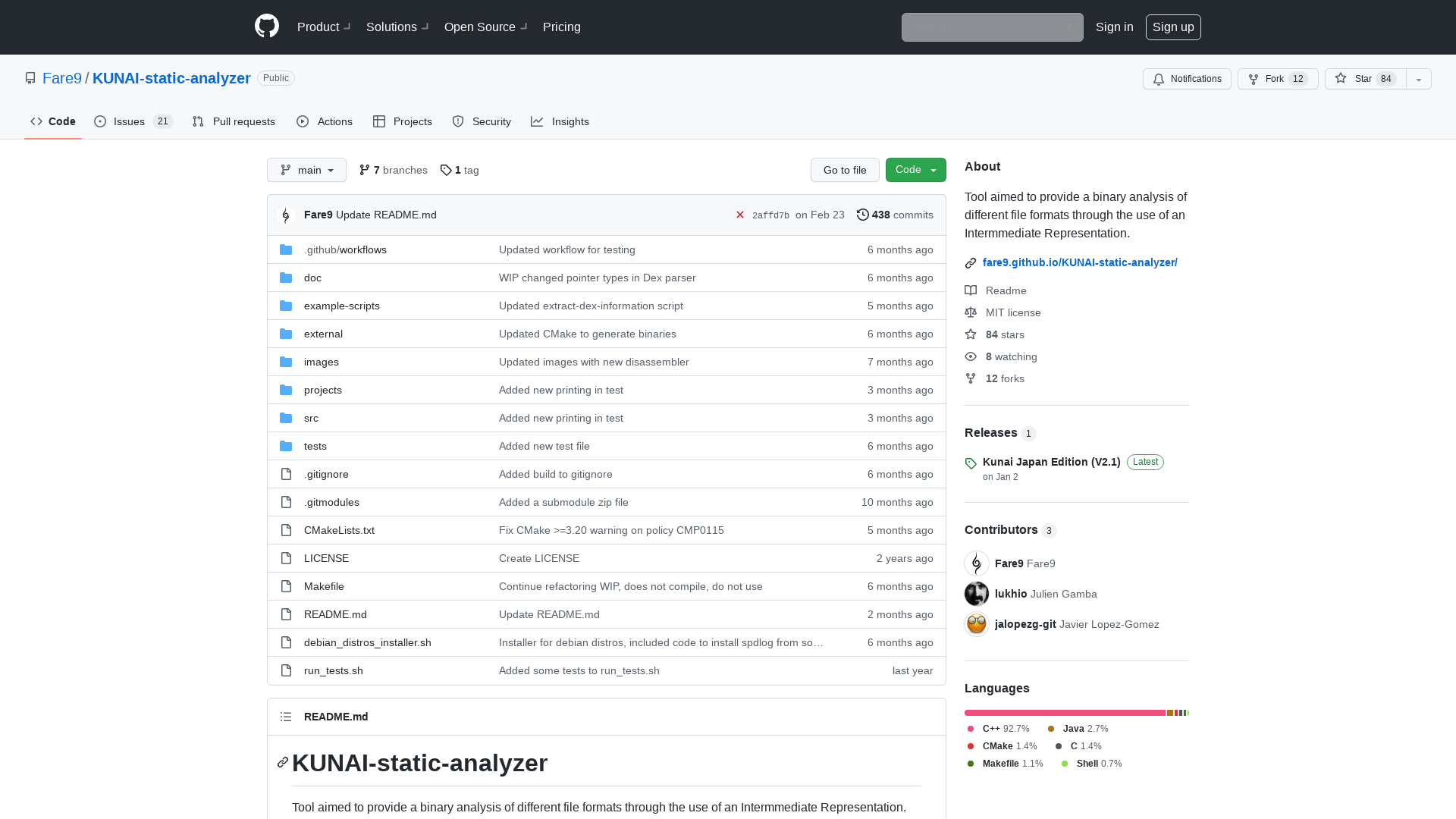Click Sign in

(x=1115, y=27)
